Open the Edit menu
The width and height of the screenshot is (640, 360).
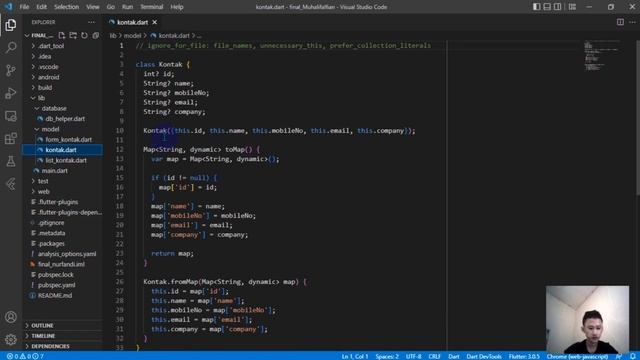(x=41, y=7)
